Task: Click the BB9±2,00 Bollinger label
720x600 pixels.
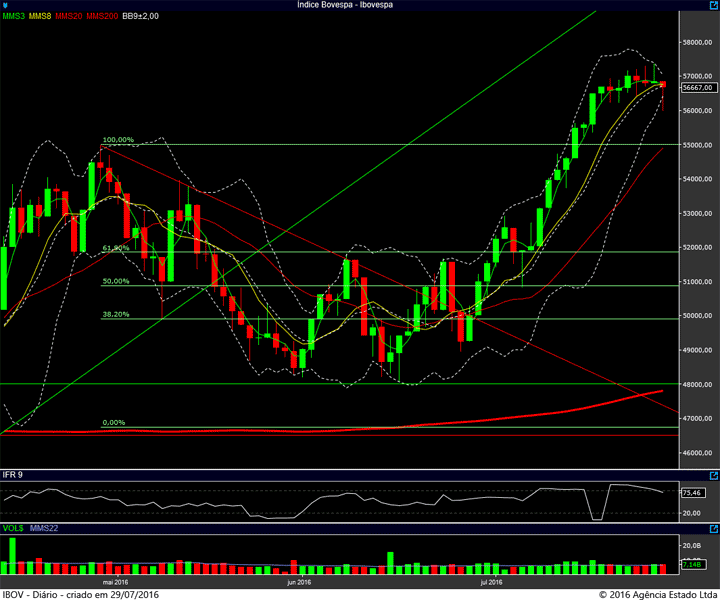Action: click(141, 16)
